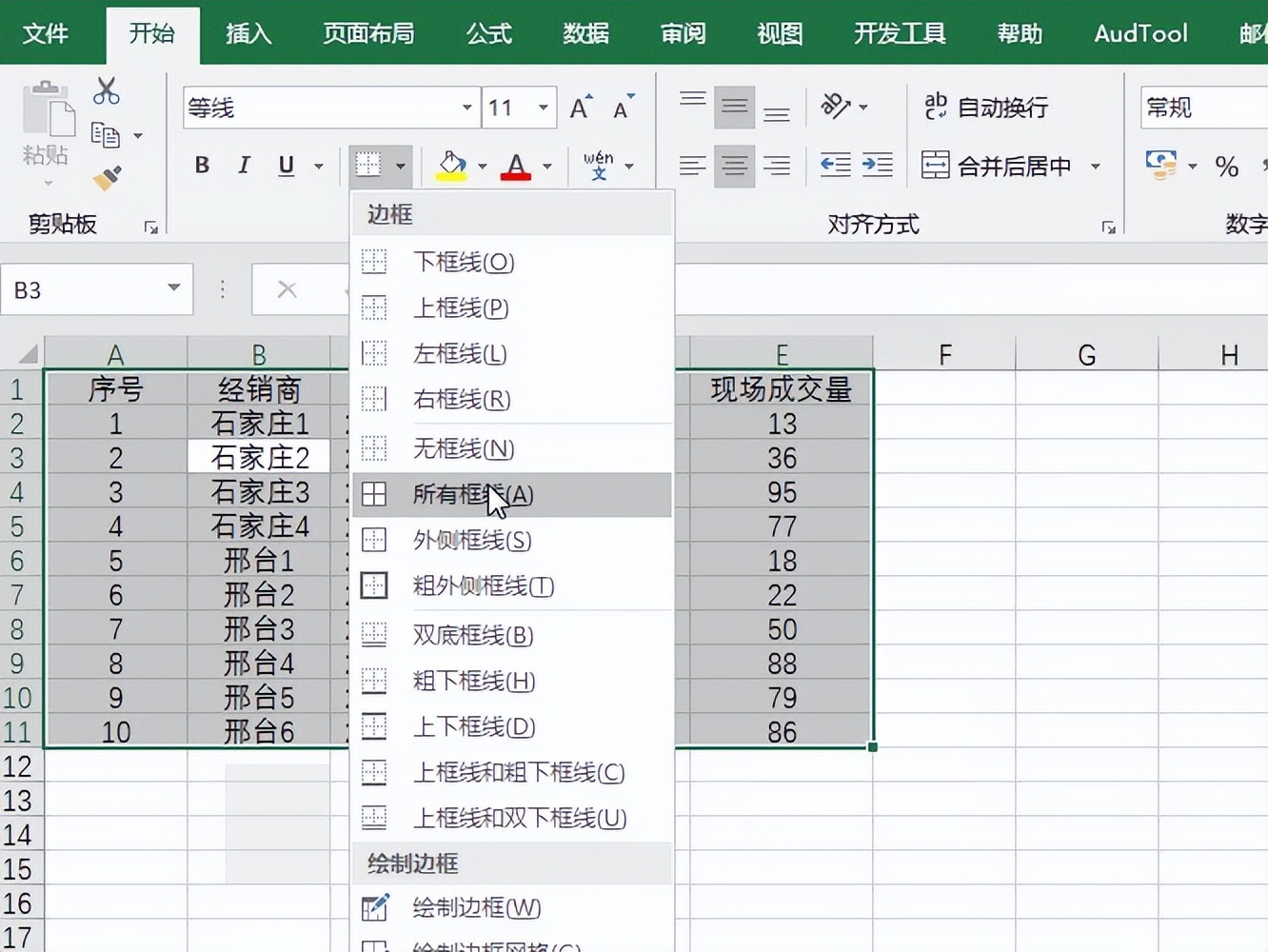The height and width of the screenshot is (952, 1268).
Task: Switch to the 插入 ribbon tab
Action: coord(248,33)
